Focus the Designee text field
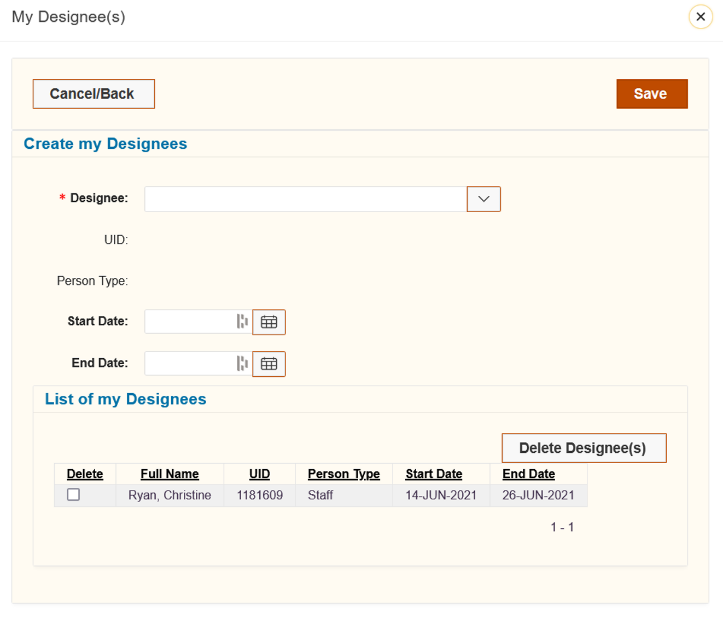Image resolution: width=723 pixels, height=618 pixels. [305, 199]
